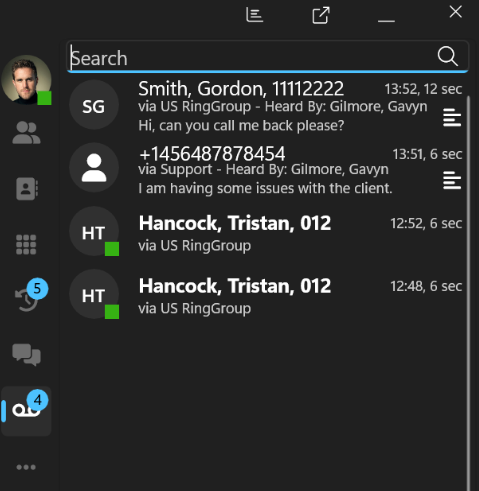Click the '12:48, 6 sec' timestamp
This screenshot has width=479, height=491.
pos(426,286)
